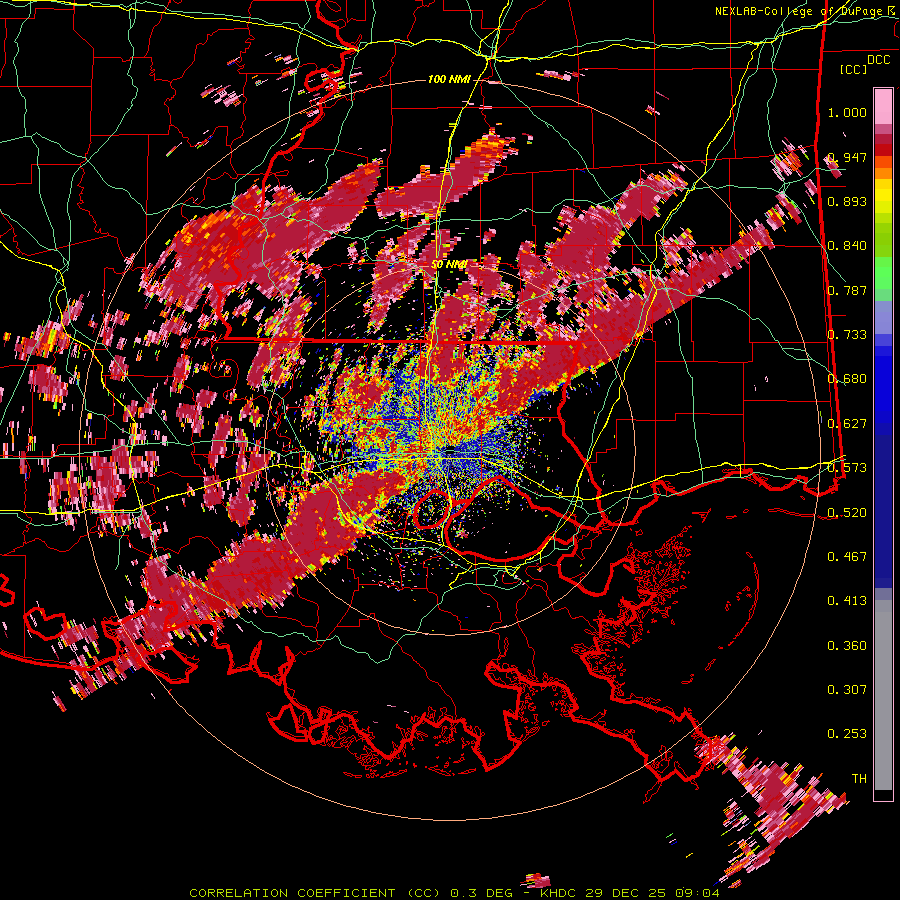Screen dimensions: 900x900
Task: Click the bright green segment of color bar
Action: click(883, 273)
